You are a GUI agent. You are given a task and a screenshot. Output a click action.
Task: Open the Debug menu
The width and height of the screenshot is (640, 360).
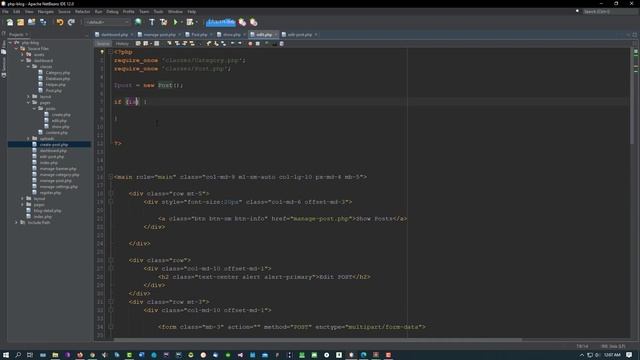tap(112, 11)
